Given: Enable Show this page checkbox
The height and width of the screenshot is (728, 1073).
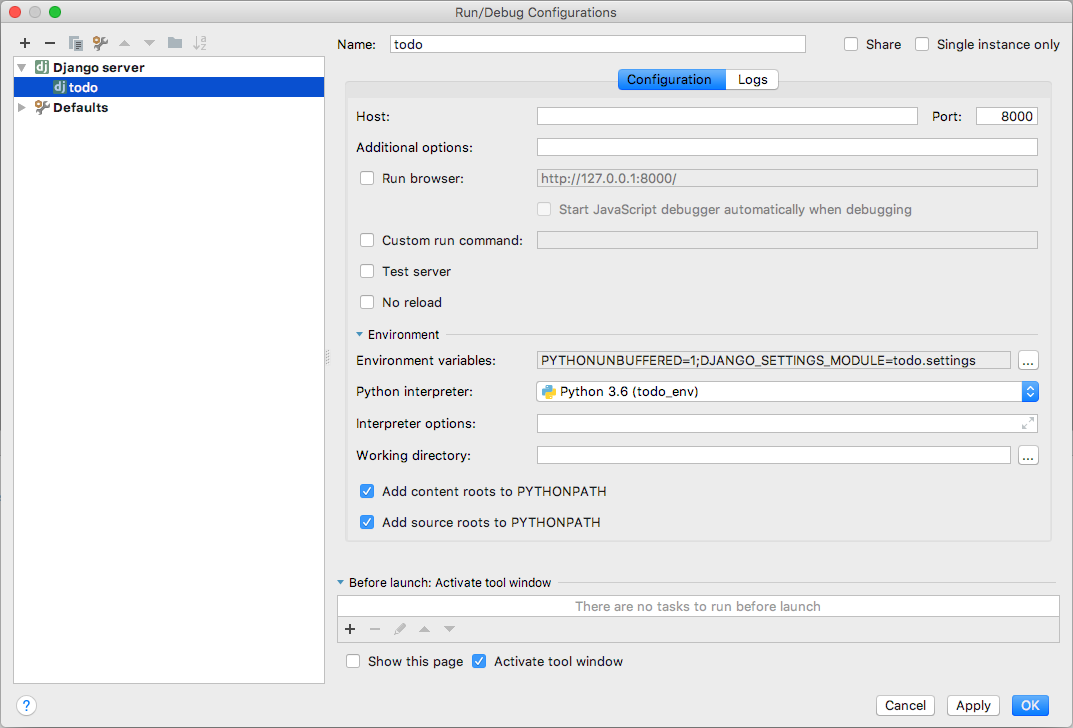Looking at the screenshot, I should click(x=353, y=662).
